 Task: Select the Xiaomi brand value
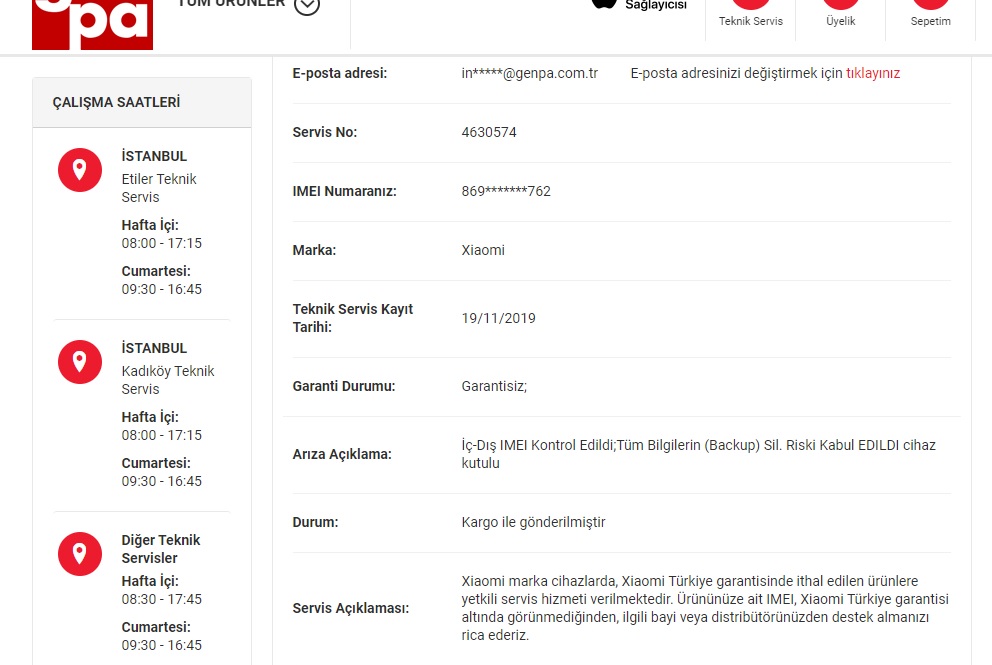483,250
